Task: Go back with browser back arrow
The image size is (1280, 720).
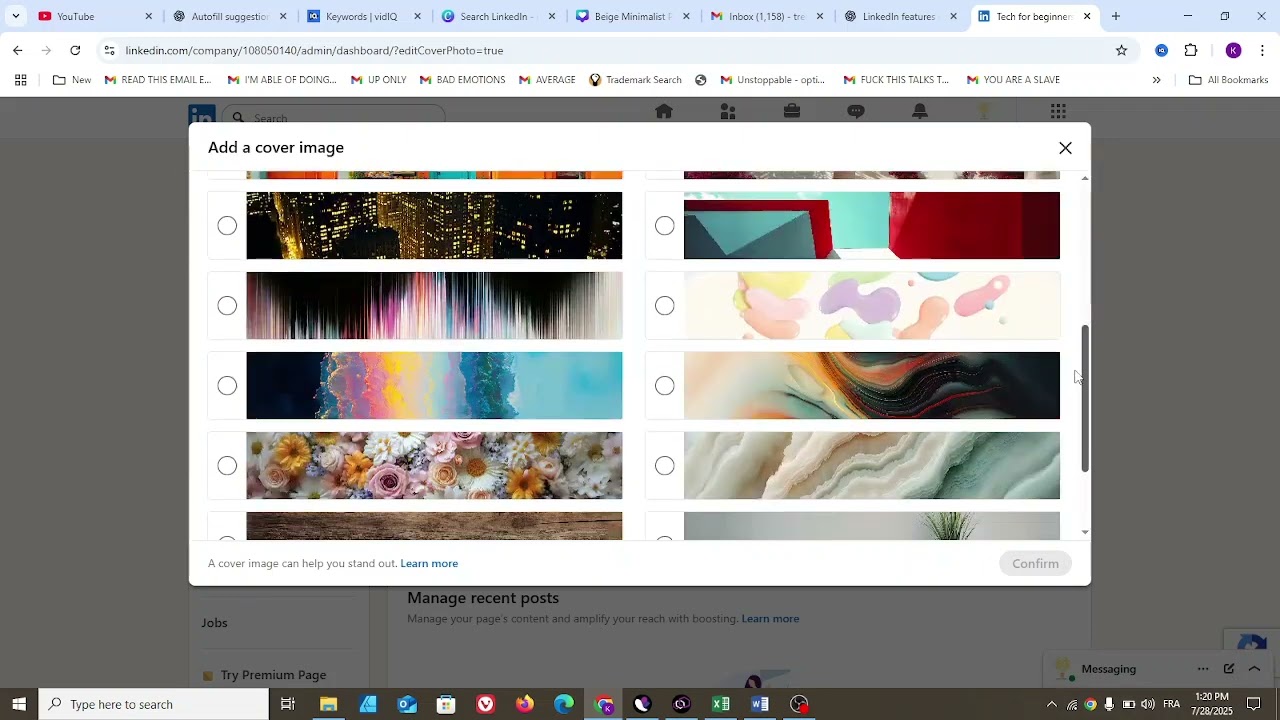Action: pyautogui.click(x=18, y=50)
